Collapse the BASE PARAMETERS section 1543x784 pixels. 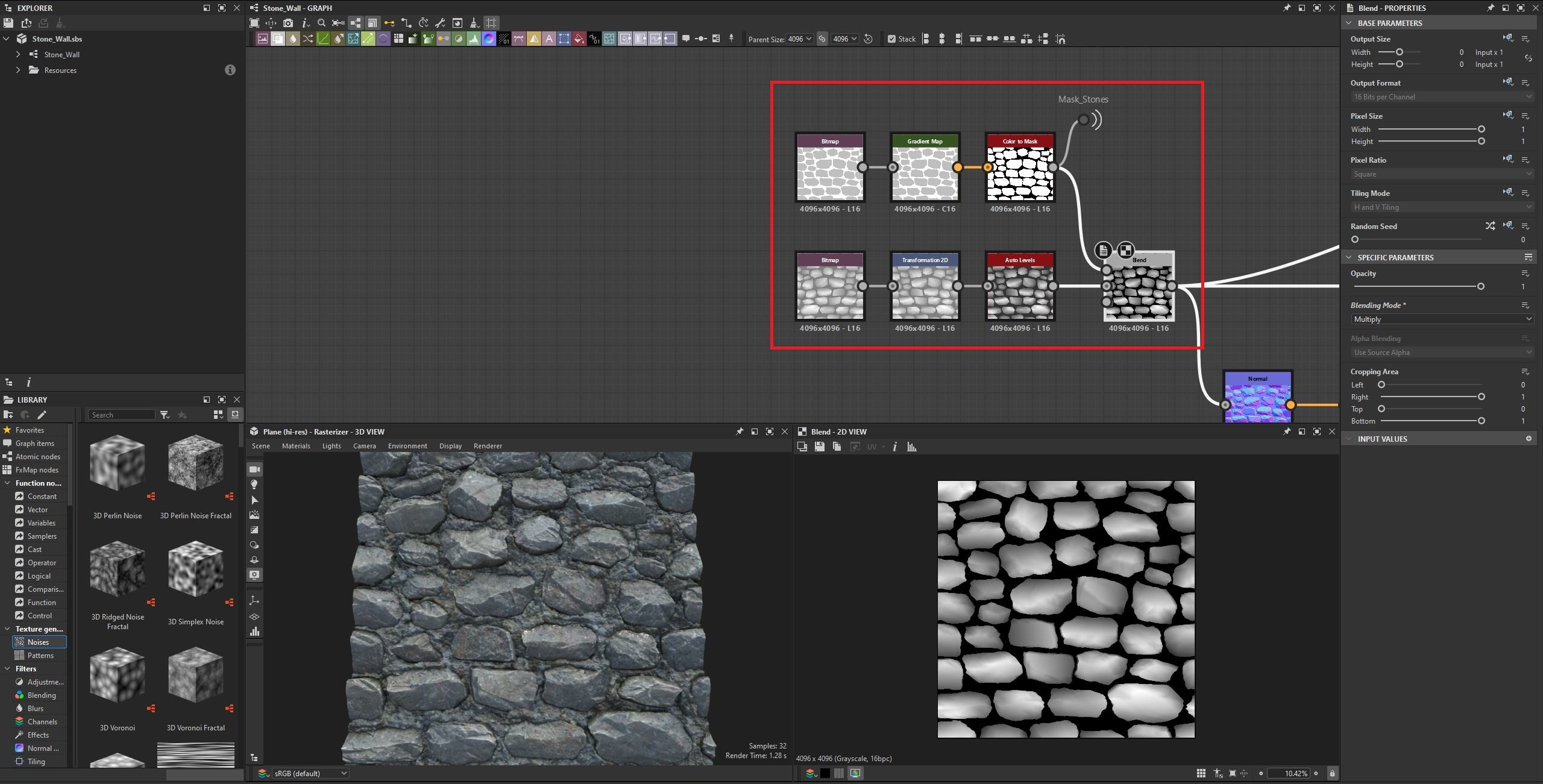[x=1349, y=23]
